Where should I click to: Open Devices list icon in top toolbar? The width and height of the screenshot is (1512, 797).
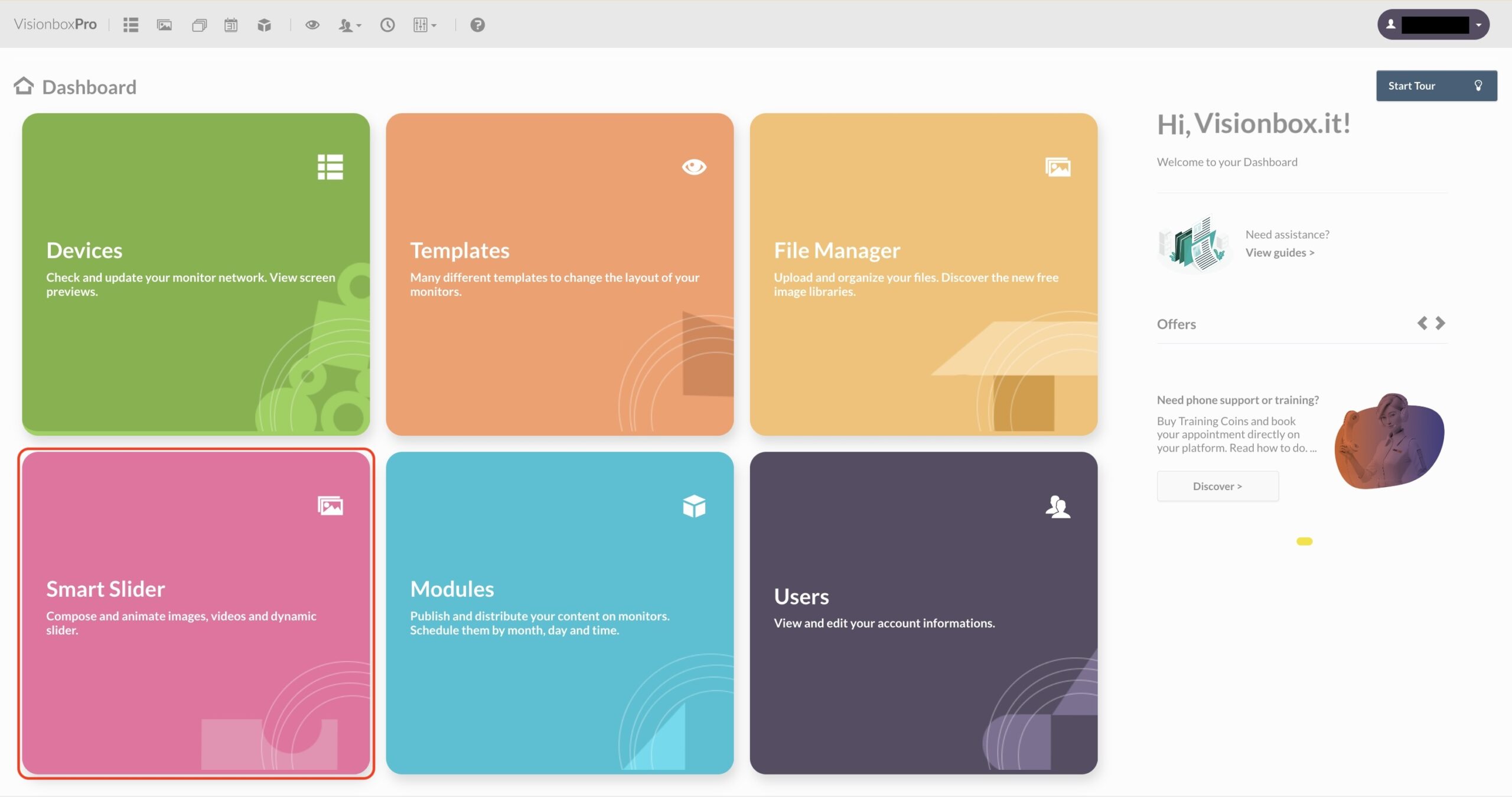[131, 25]
